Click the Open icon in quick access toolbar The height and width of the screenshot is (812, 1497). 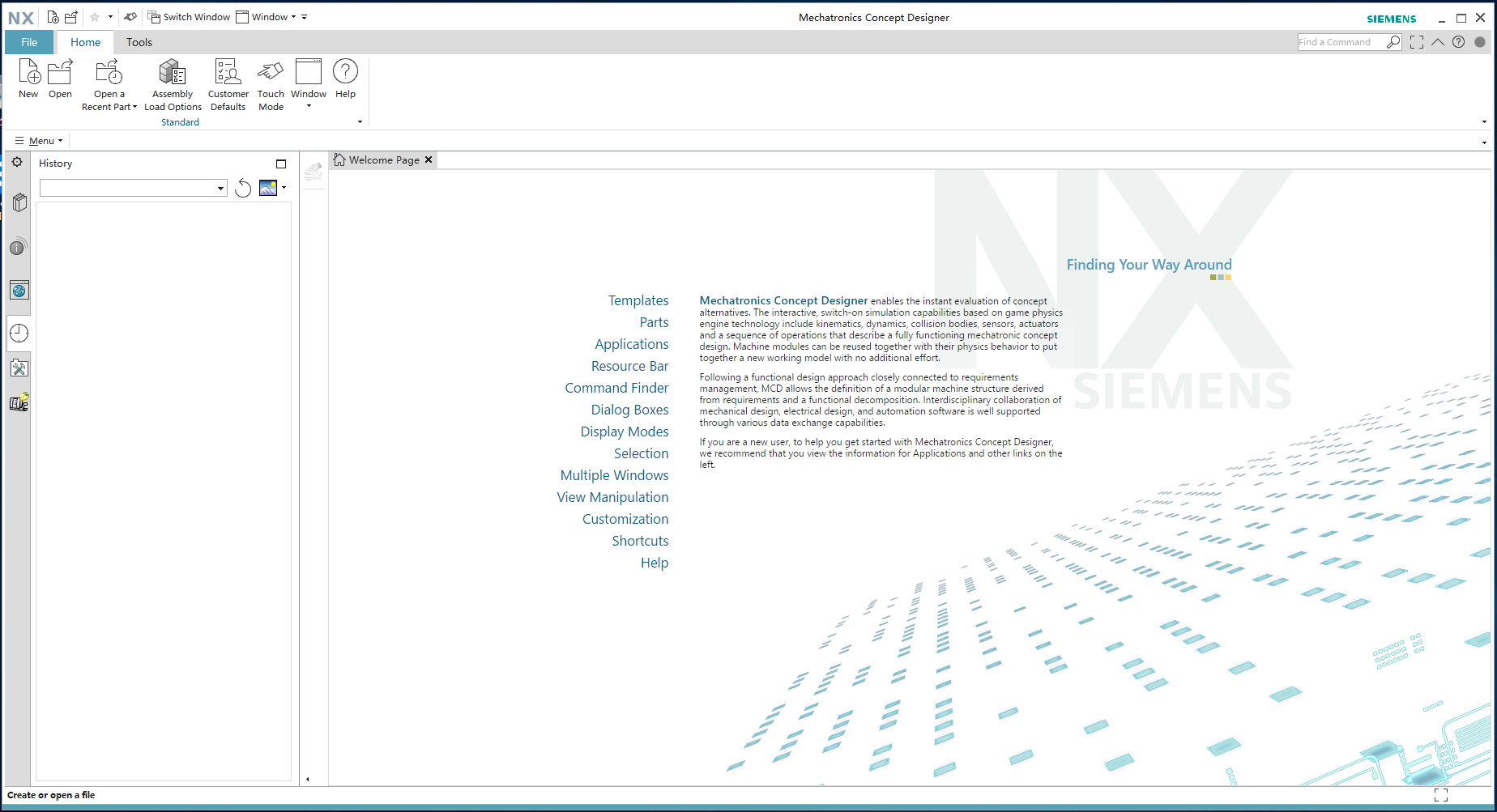[71, 17]
